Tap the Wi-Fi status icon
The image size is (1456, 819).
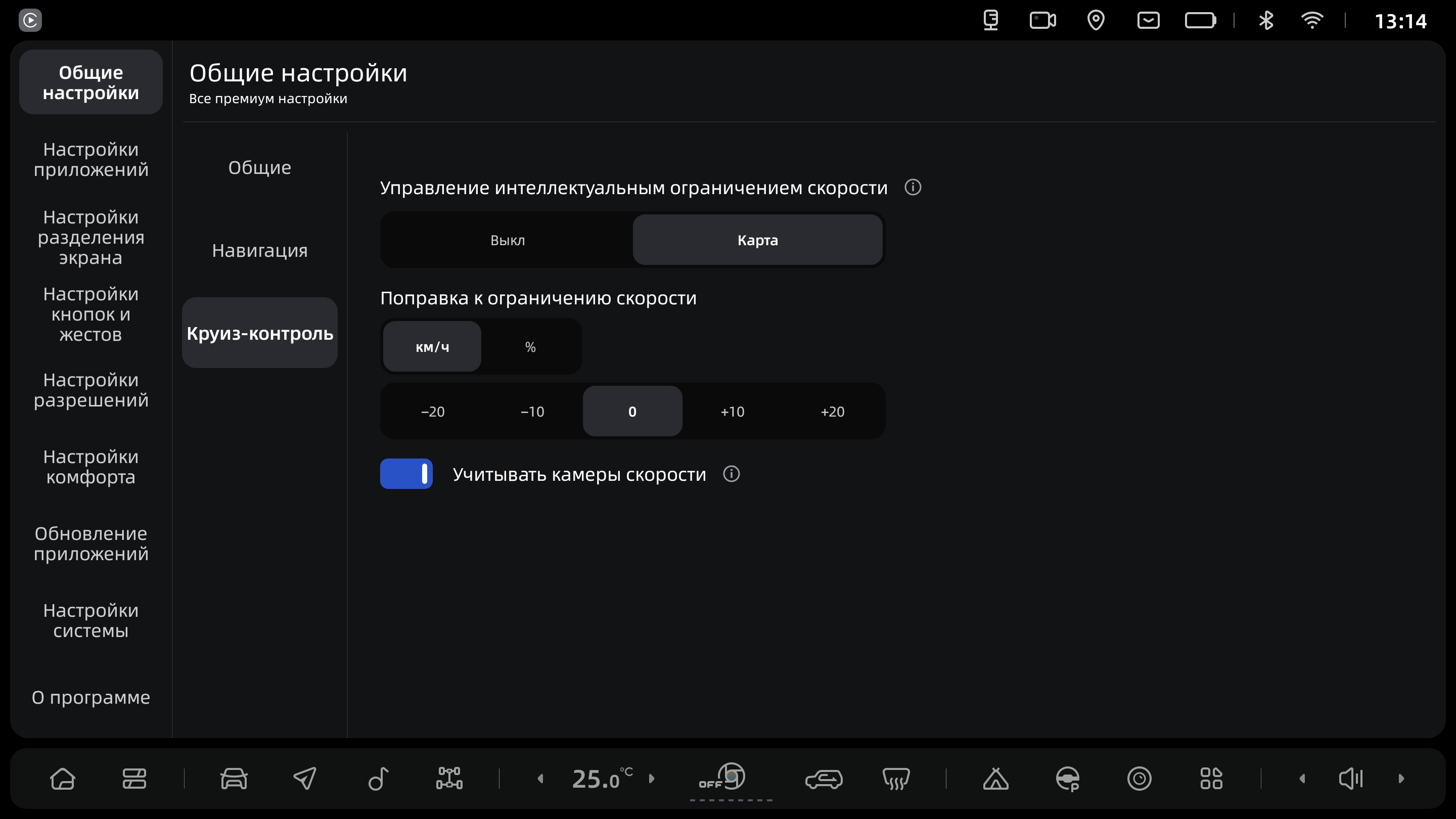(1312, 20)
